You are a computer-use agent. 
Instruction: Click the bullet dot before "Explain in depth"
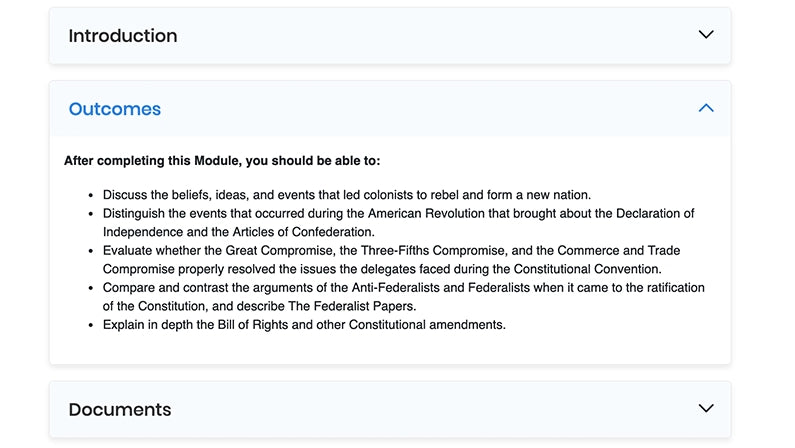click(91, 325)
